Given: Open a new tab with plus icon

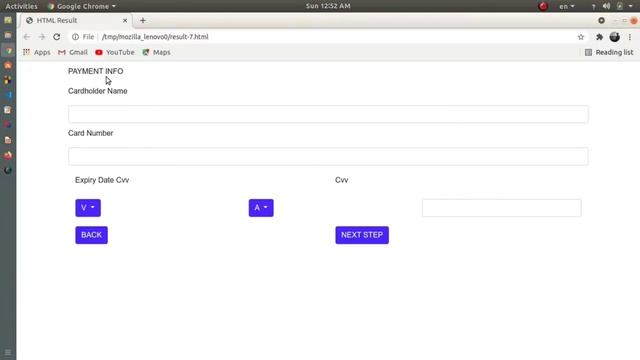Looking at the screenshot, I should (143, 20).
